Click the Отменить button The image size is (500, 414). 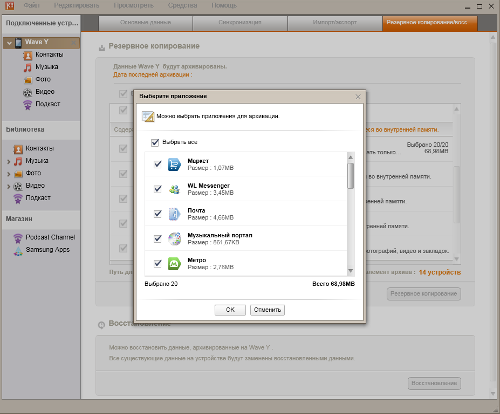[267, 310]
